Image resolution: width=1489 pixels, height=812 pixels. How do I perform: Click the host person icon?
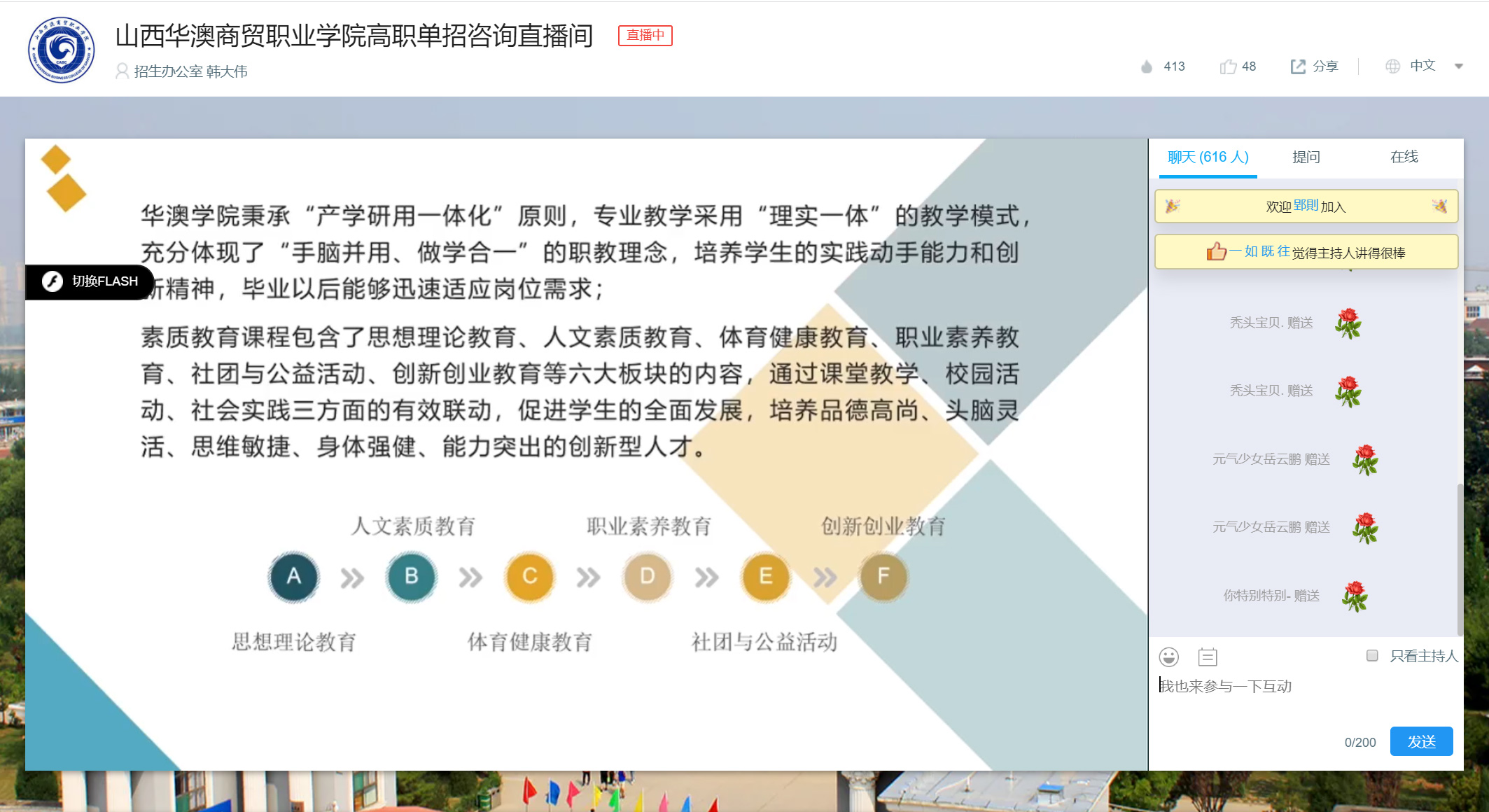[122, 71]
